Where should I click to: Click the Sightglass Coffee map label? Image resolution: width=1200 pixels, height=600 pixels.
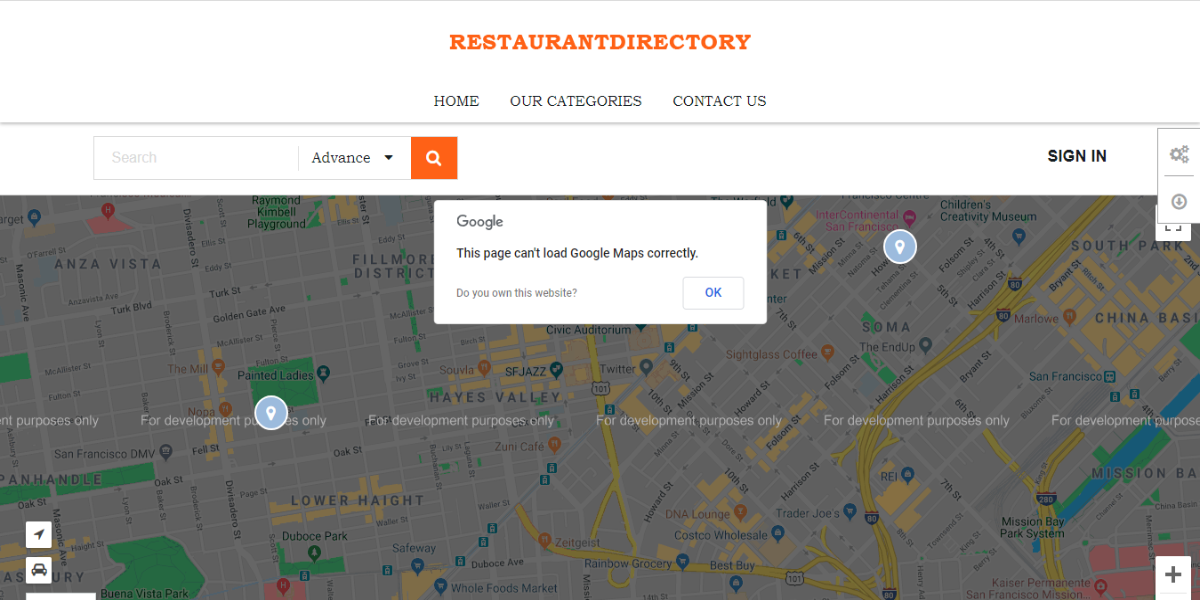pos(771,354)
